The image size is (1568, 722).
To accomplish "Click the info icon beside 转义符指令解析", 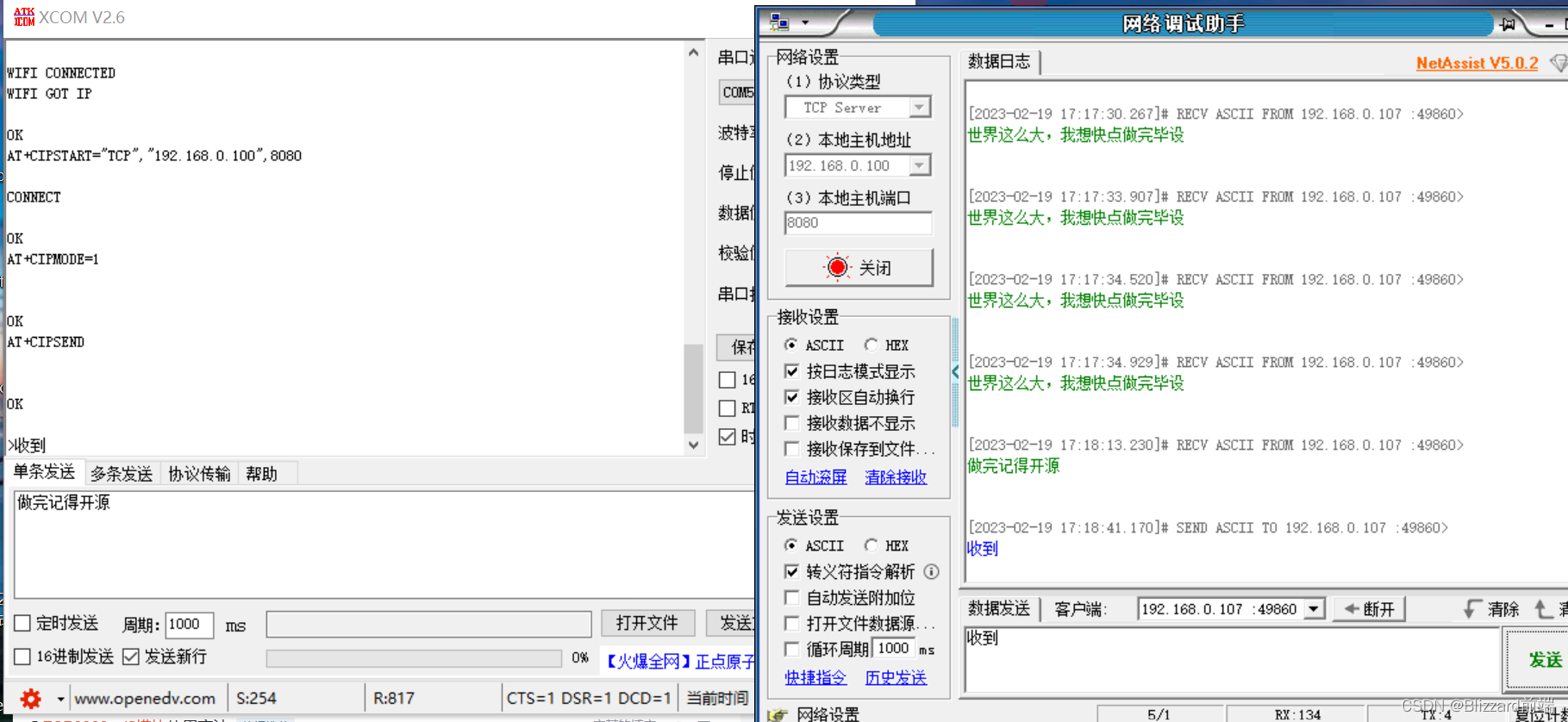I will (931, 571).
